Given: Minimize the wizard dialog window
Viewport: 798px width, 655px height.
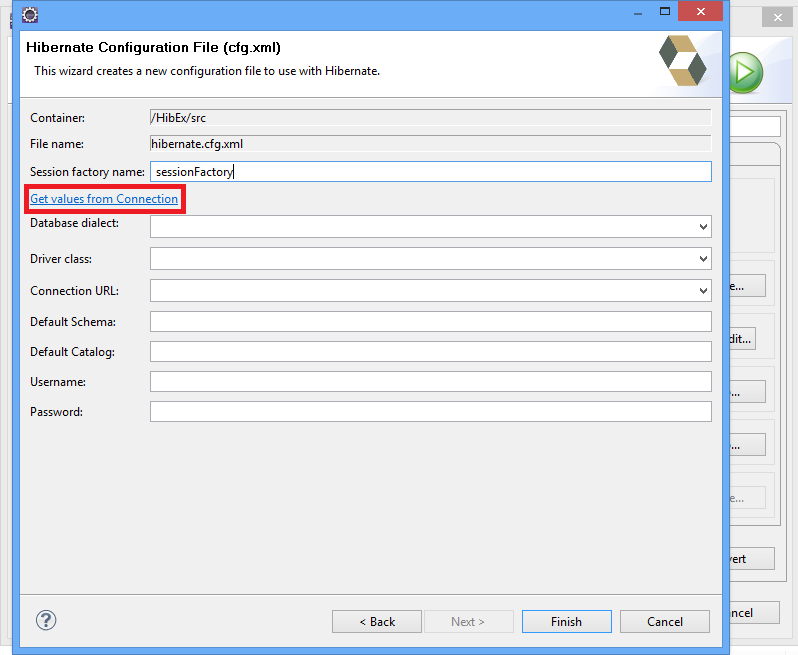Looking at the screenshot, I should coord(638,12).
